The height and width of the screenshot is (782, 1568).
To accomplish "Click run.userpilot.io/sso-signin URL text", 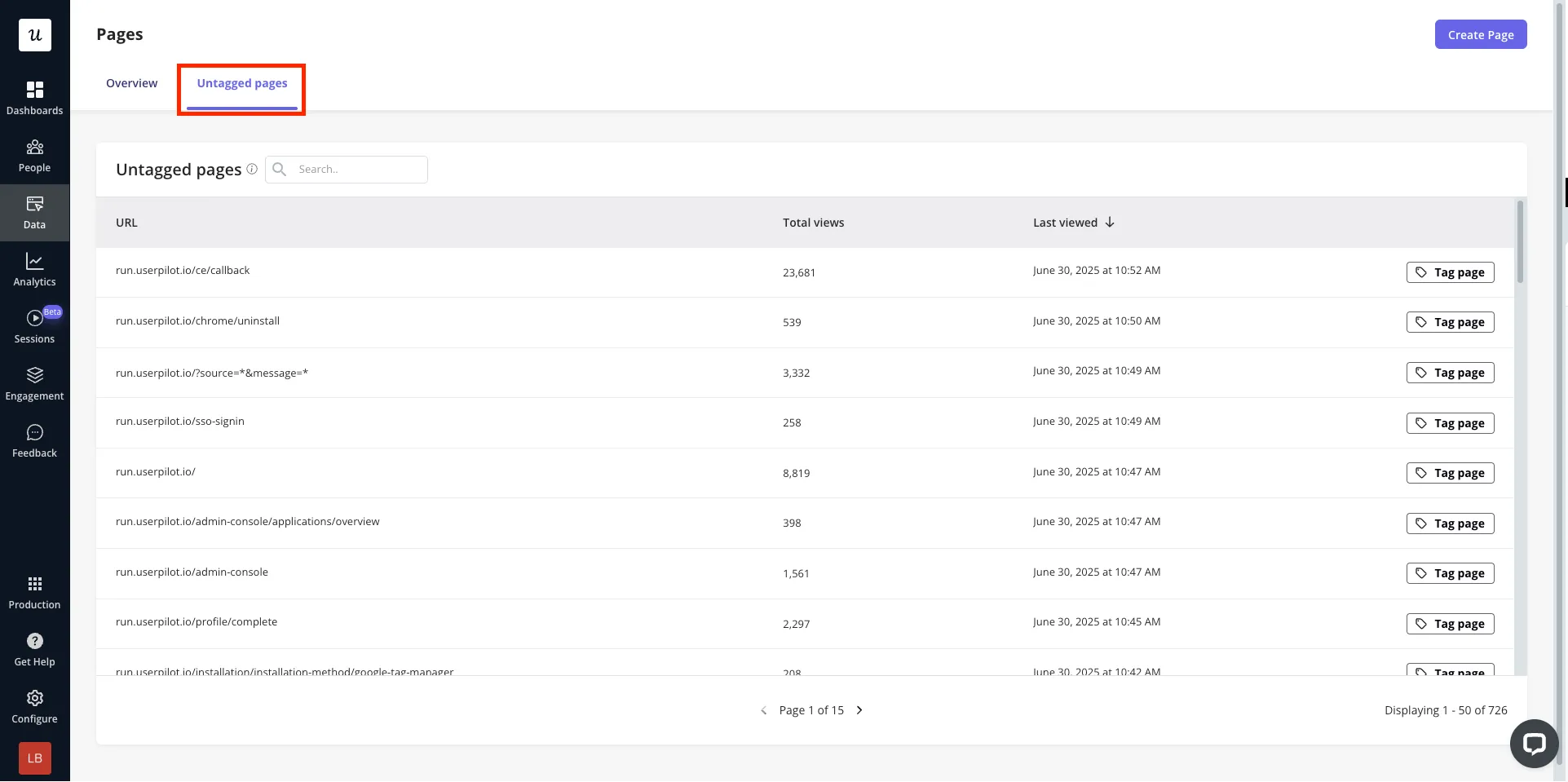I will (180, 422).
